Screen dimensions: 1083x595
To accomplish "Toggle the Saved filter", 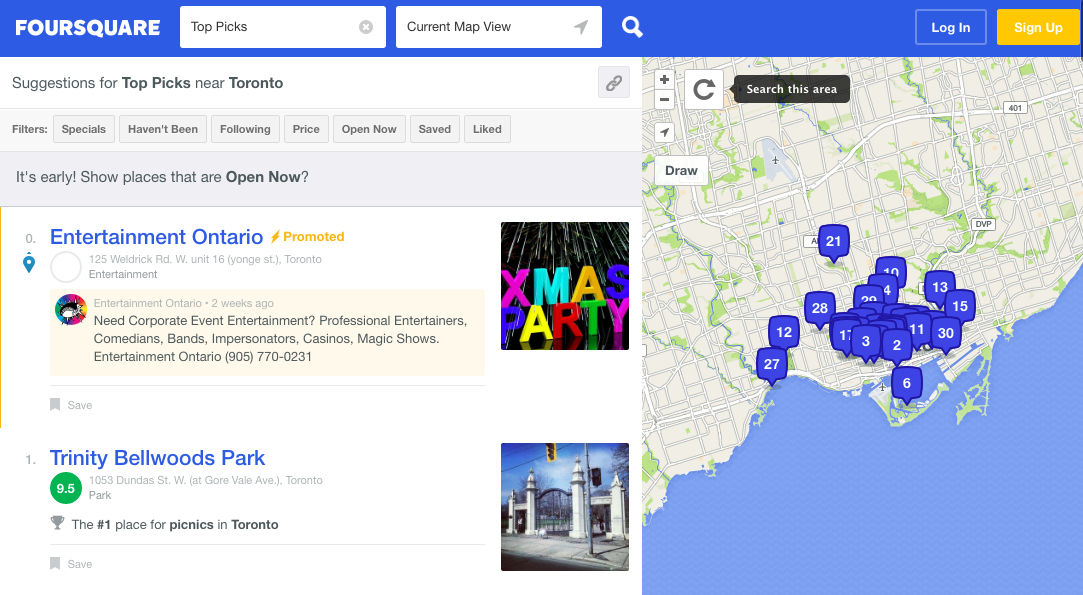I will click(434, 129).
